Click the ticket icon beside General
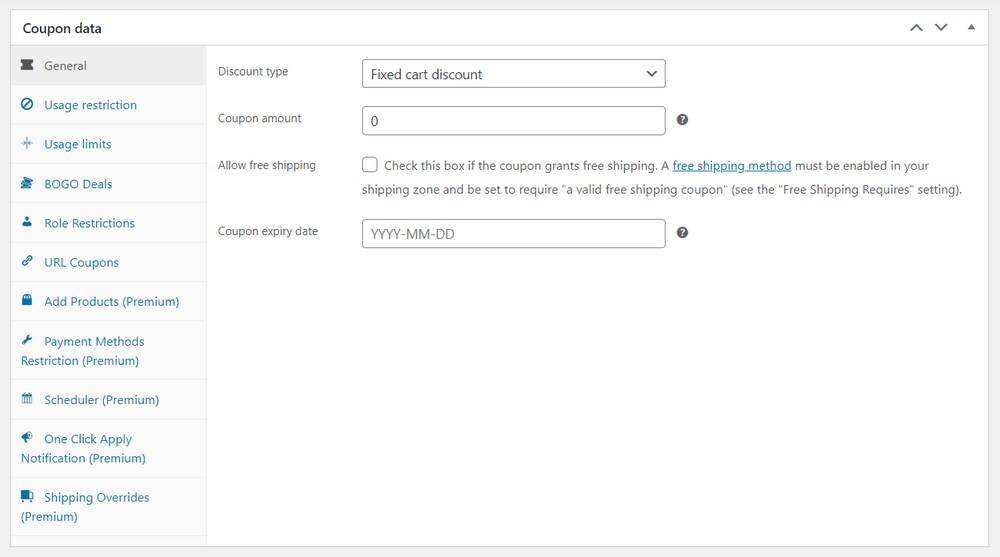 tap(27, 65)
